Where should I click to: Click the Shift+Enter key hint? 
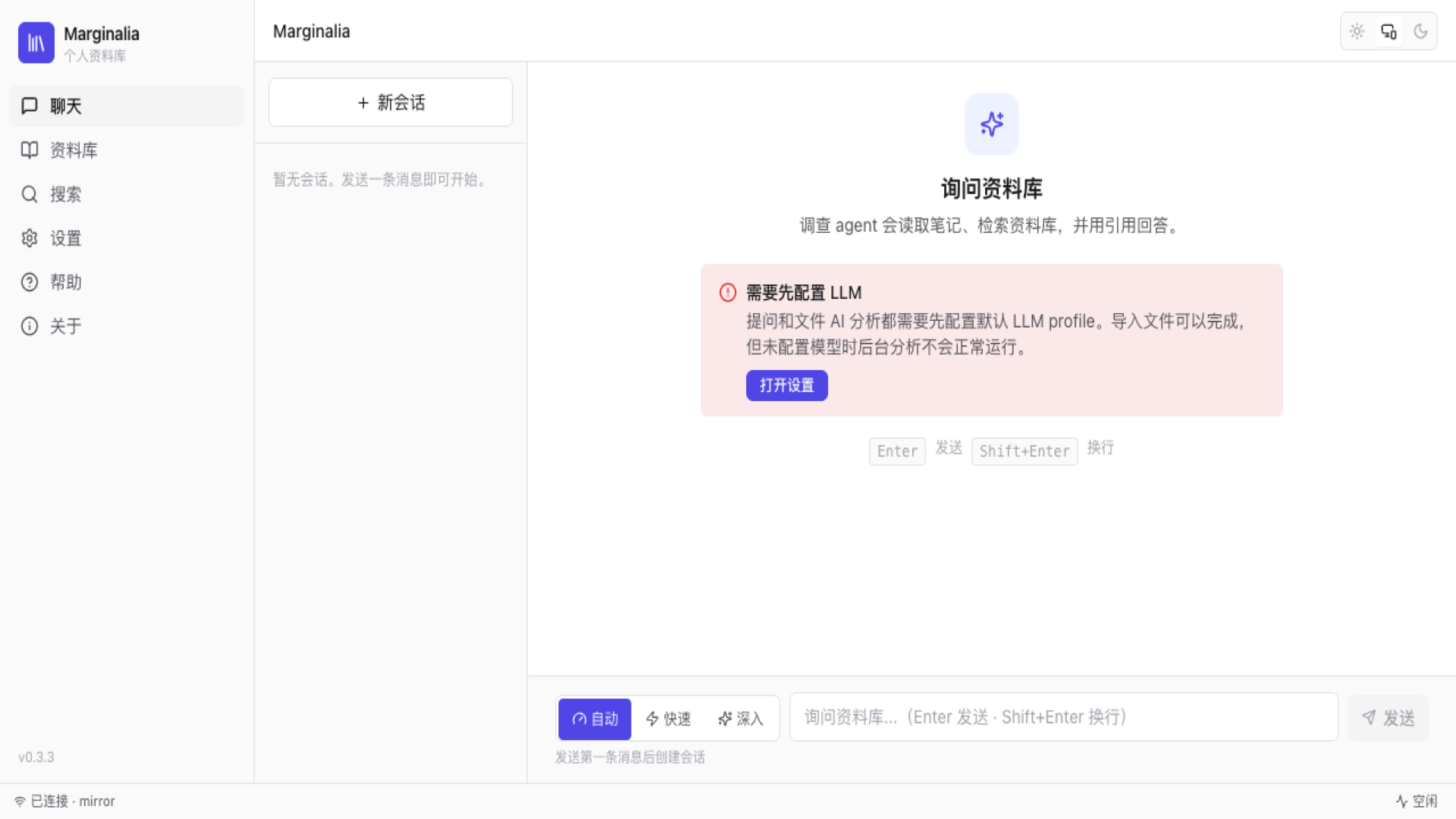point(1025,451)
